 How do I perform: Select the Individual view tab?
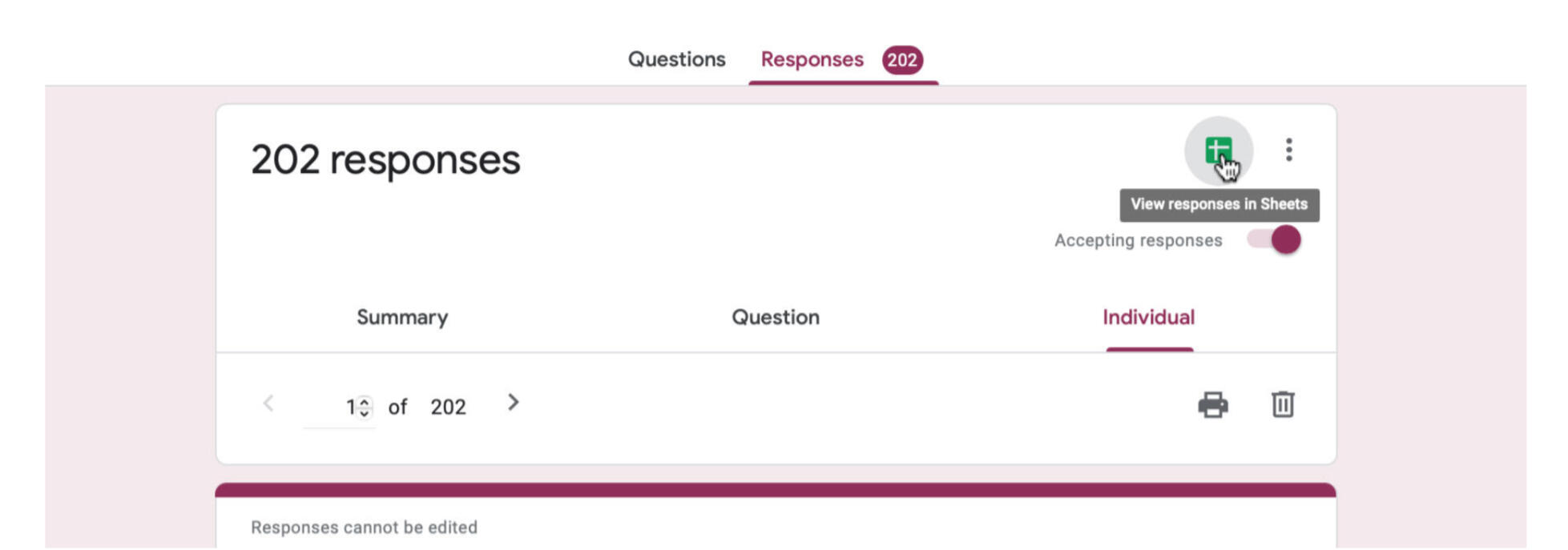pyautogui.click(x=1148, y=317)
